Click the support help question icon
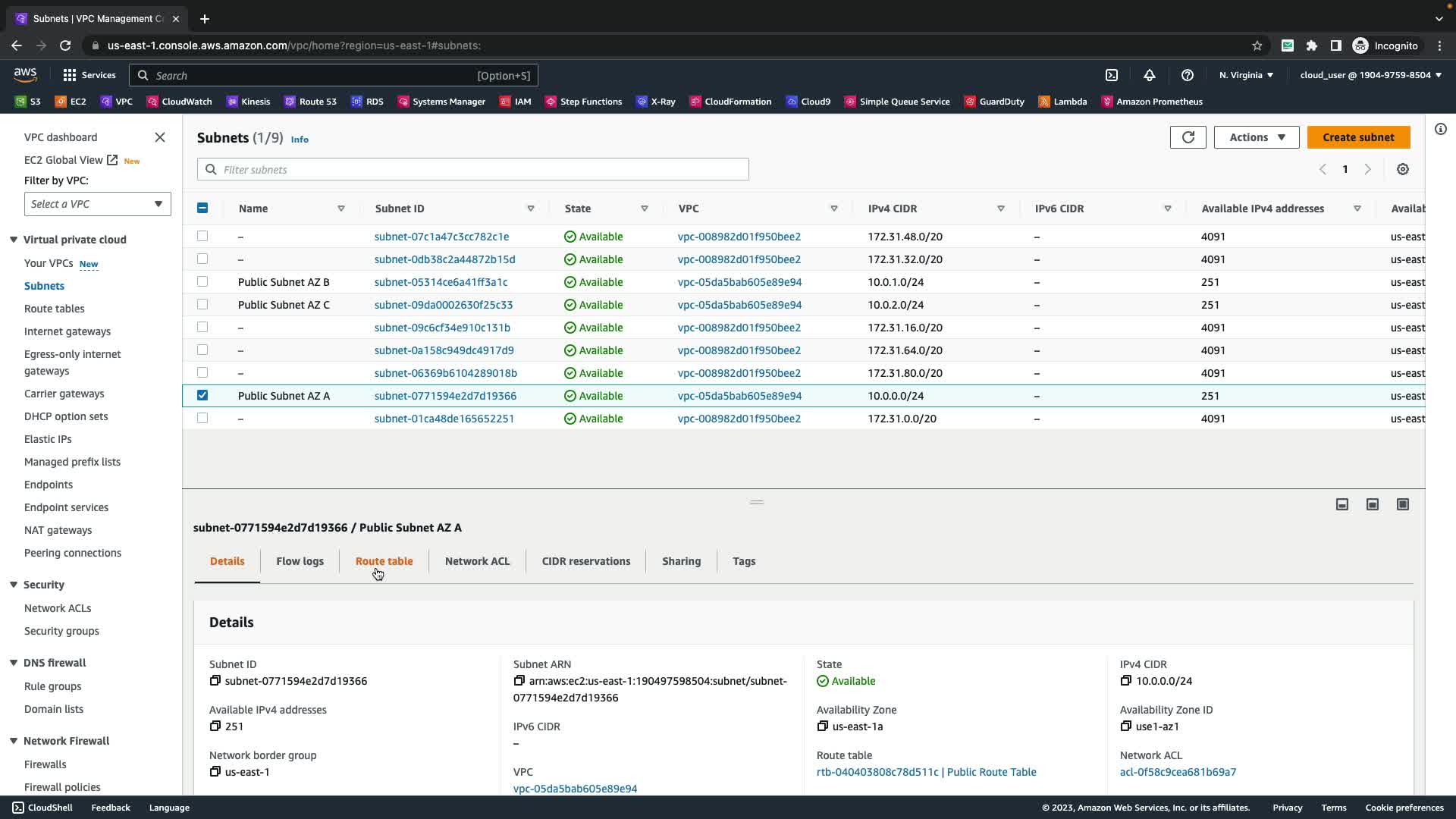The width and height of the screenshot is (1456, 819). (1187, 75)
